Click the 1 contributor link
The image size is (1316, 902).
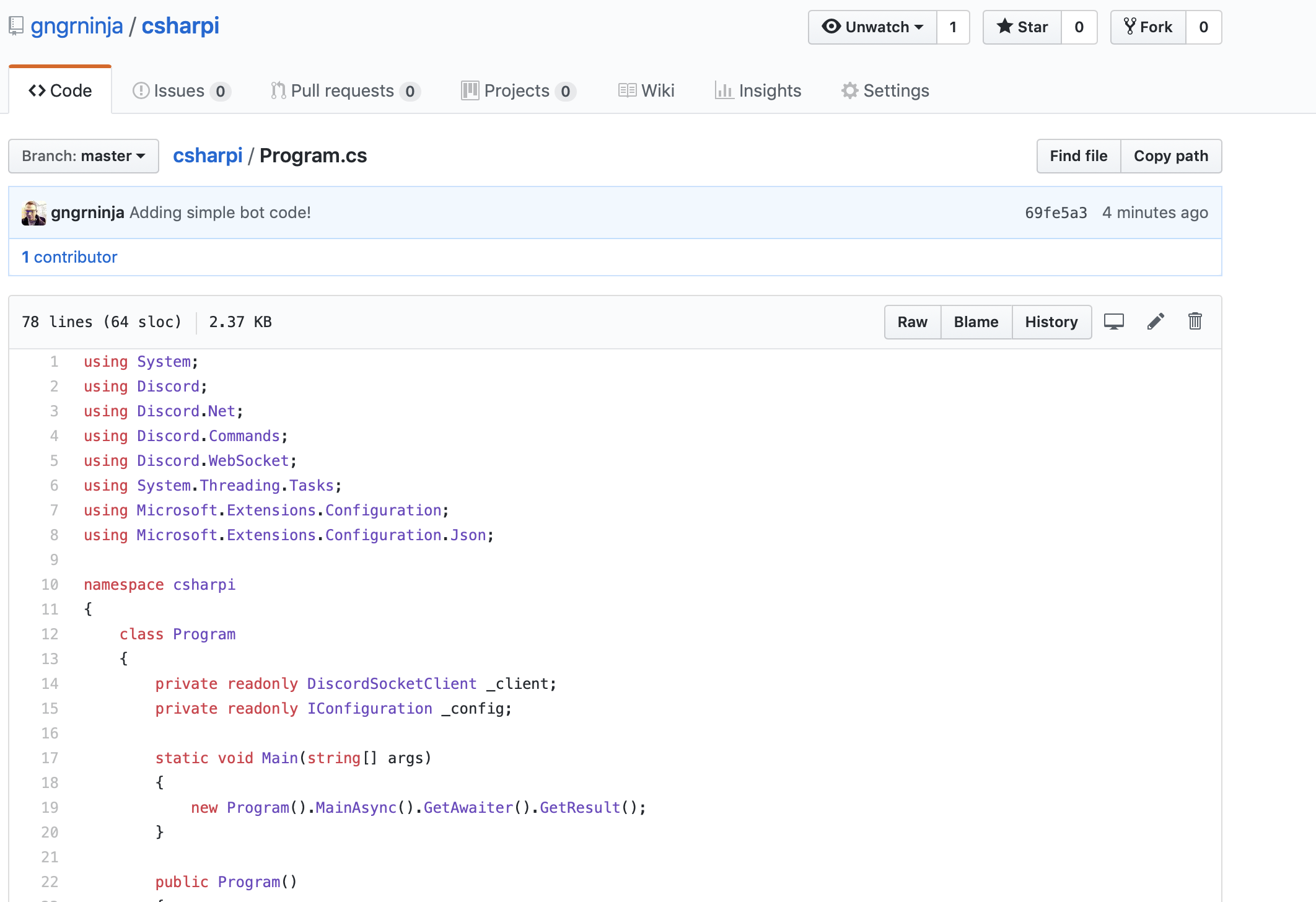coord(69,257)
